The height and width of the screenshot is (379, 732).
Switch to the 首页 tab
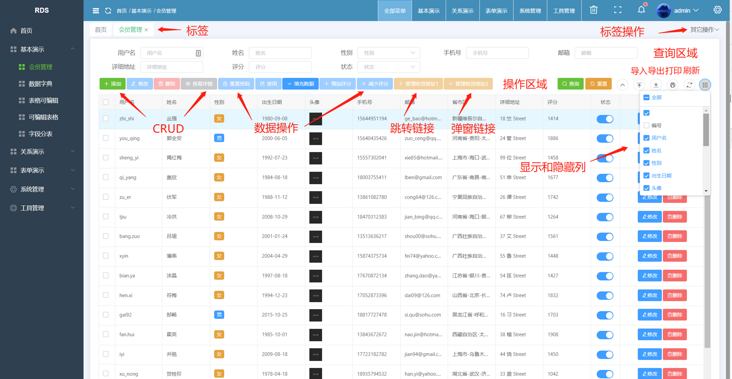(x=101, y=29)
